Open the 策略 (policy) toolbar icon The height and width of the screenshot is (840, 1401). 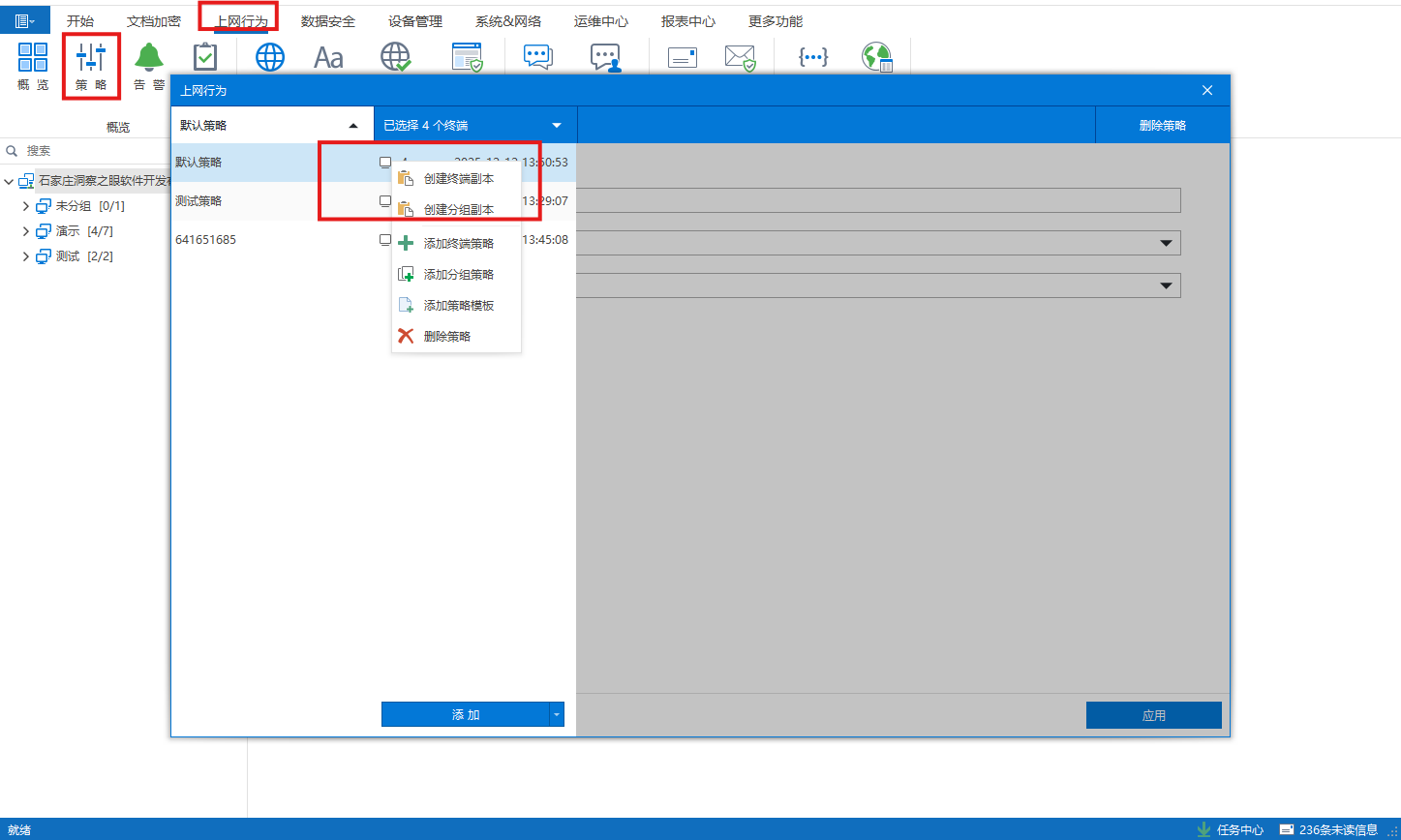pyautogui.click(x=91, y=64)
